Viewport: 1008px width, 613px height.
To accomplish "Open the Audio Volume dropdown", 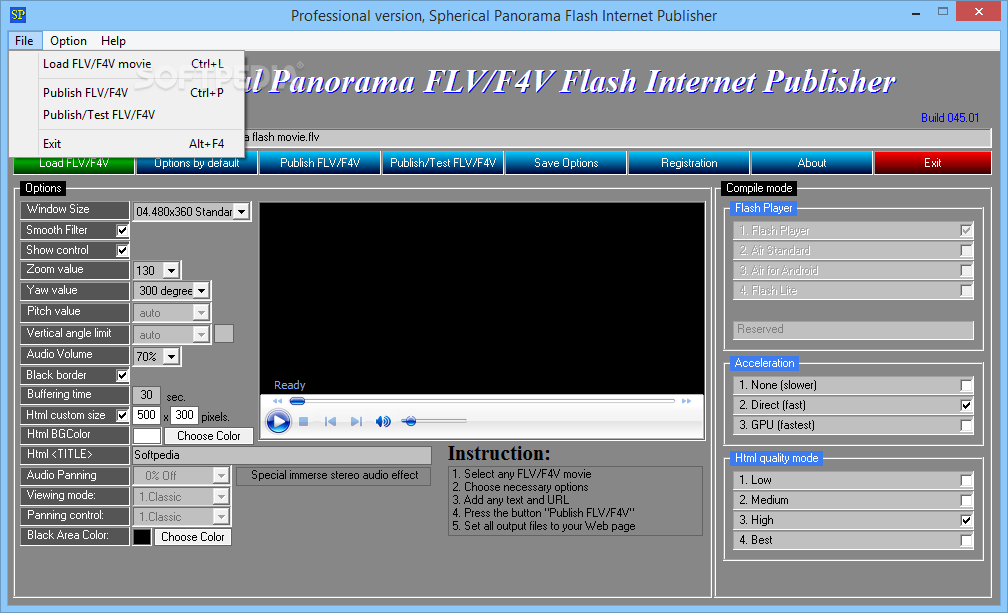I will pyautogui.click(x=171, y=357).
